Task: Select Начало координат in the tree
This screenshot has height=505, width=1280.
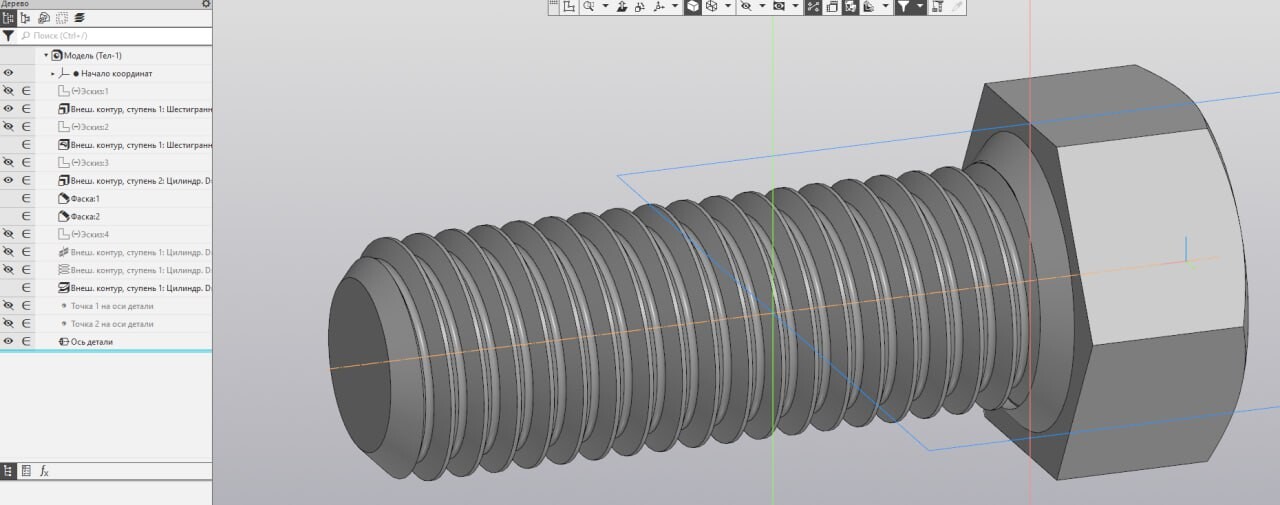Action: coord(117,73)
